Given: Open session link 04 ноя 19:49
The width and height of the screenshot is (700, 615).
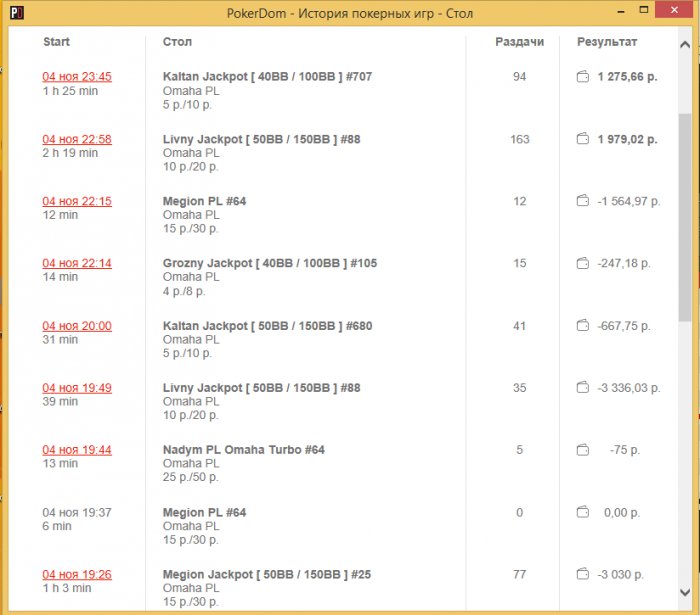Looking at the screenshot, I should (77, 388).
